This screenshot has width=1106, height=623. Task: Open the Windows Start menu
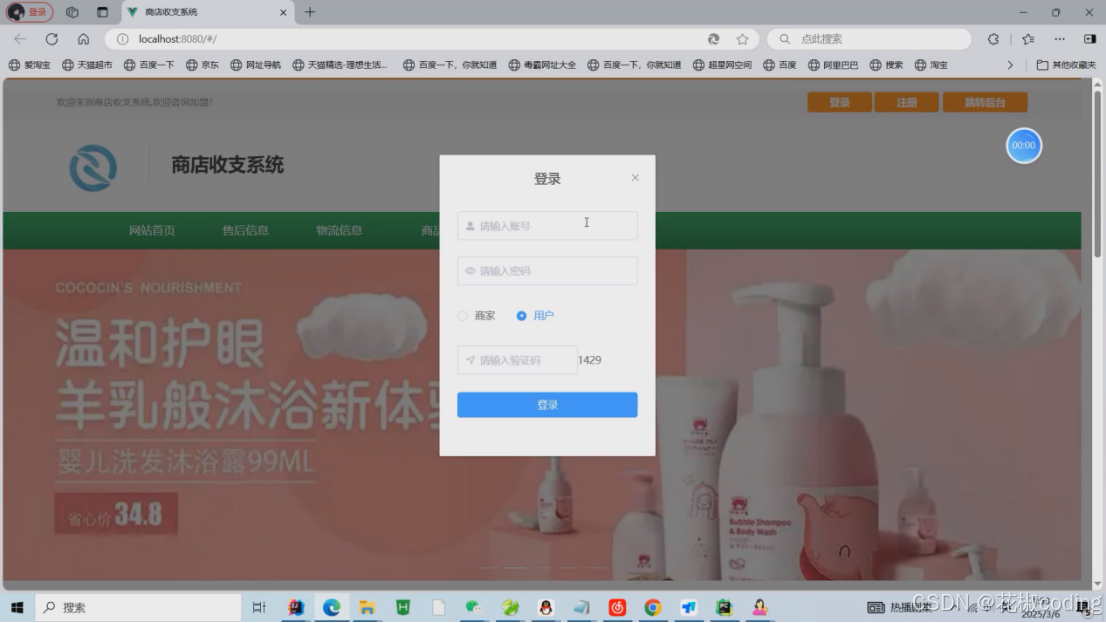(17, 607)
